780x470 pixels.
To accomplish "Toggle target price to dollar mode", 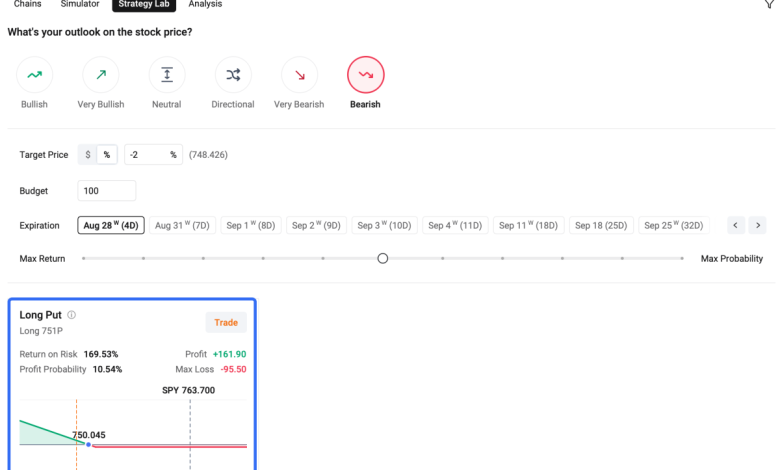I will click(x=88, y=155).
